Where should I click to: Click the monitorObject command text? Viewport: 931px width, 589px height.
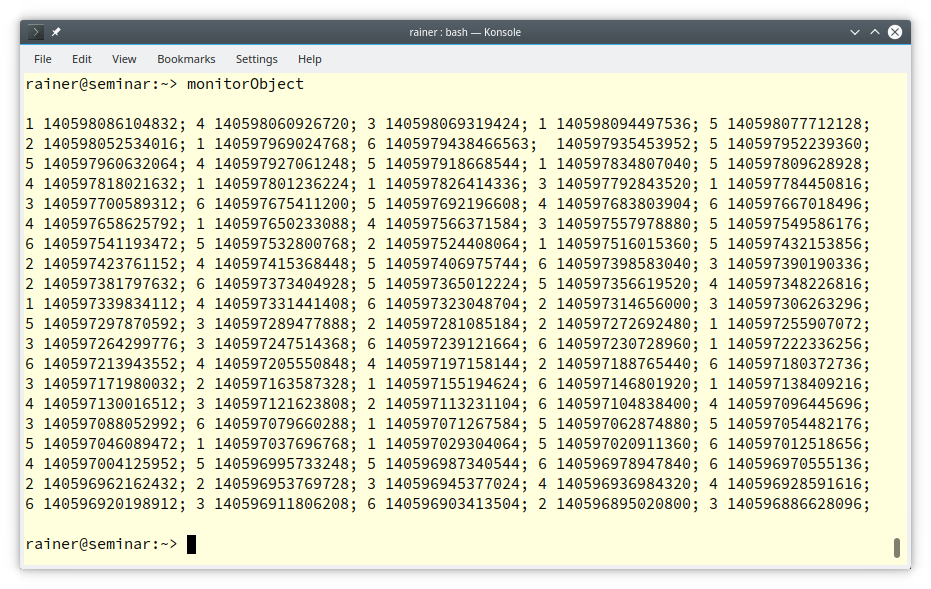tap(245, 84)
